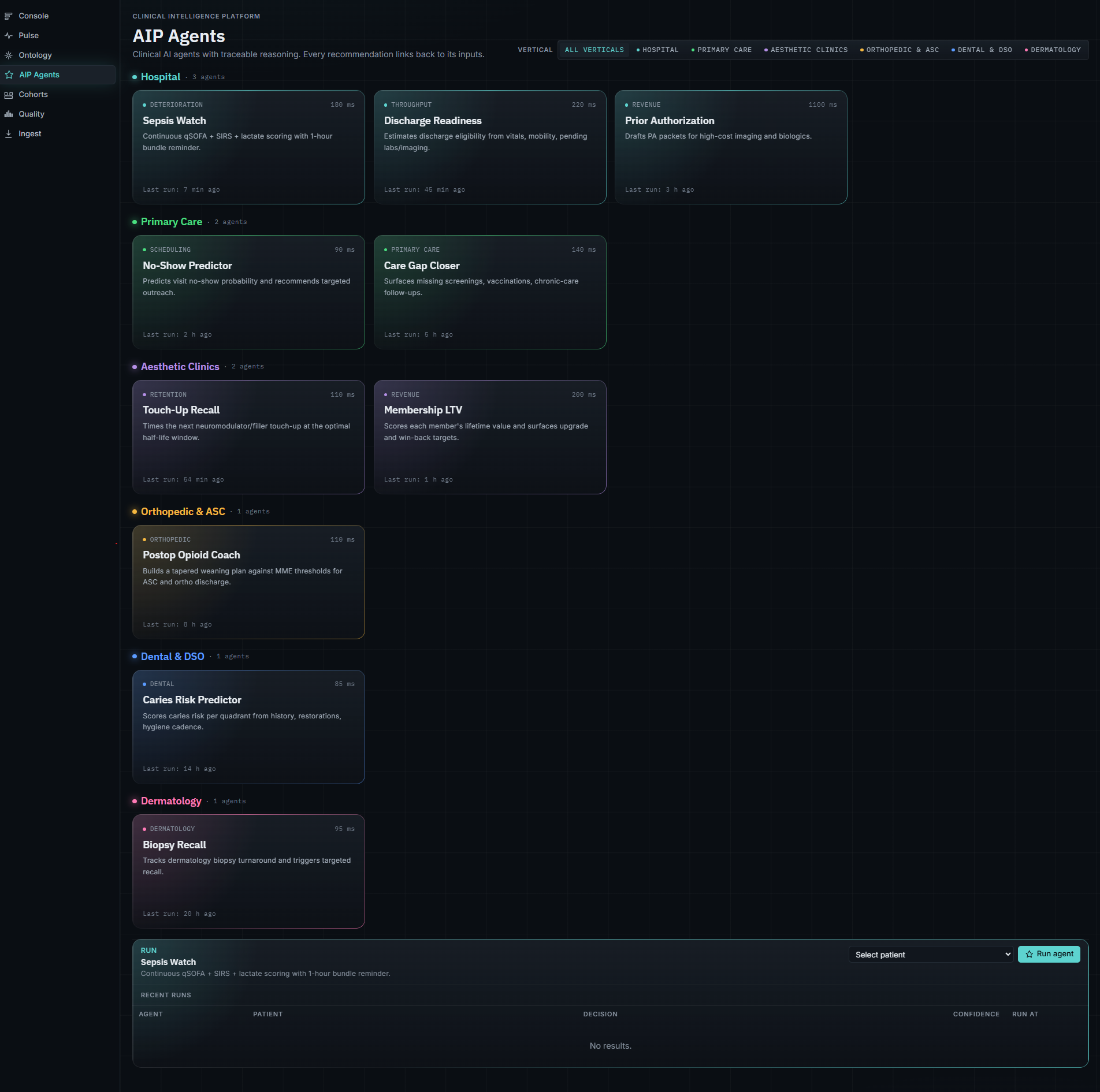Click the Run agent button
Screen dimensions: 1100x1092
(1049, 955)
